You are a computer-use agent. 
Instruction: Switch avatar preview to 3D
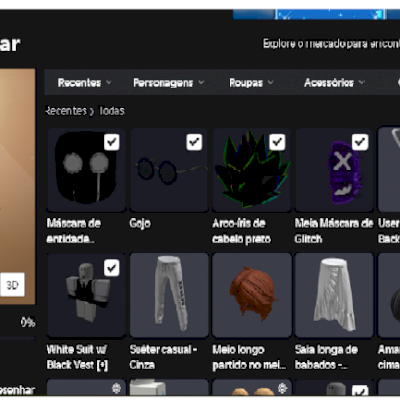point(12,285)
